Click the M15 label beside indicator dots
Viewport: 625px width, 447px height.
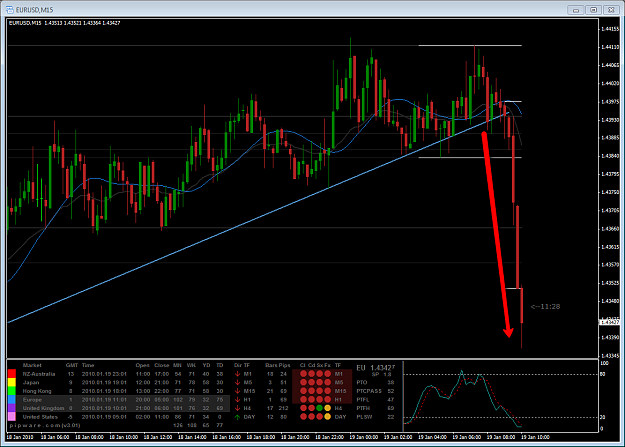tap(340, 391)
